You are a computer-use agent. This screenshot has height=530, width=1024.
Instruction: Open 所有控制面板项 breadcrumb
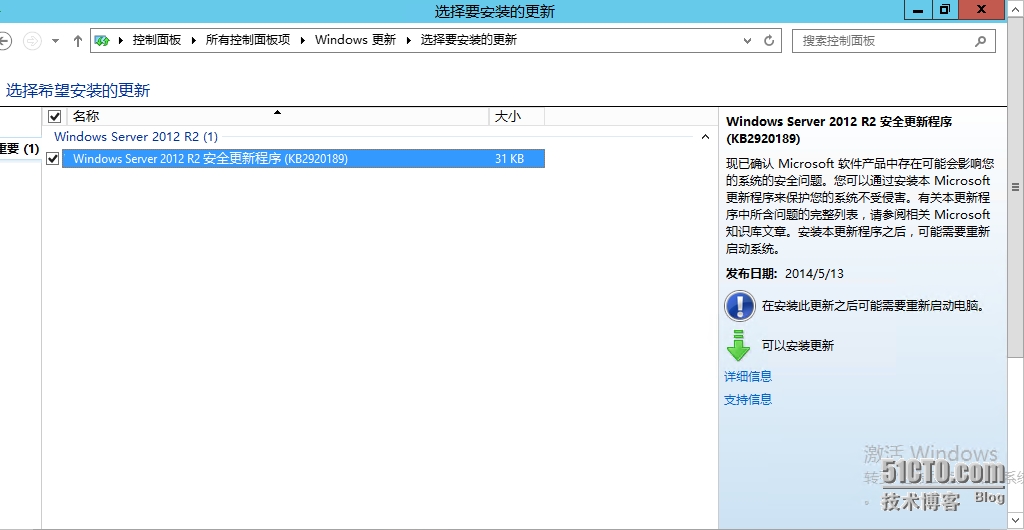point(248,40)
